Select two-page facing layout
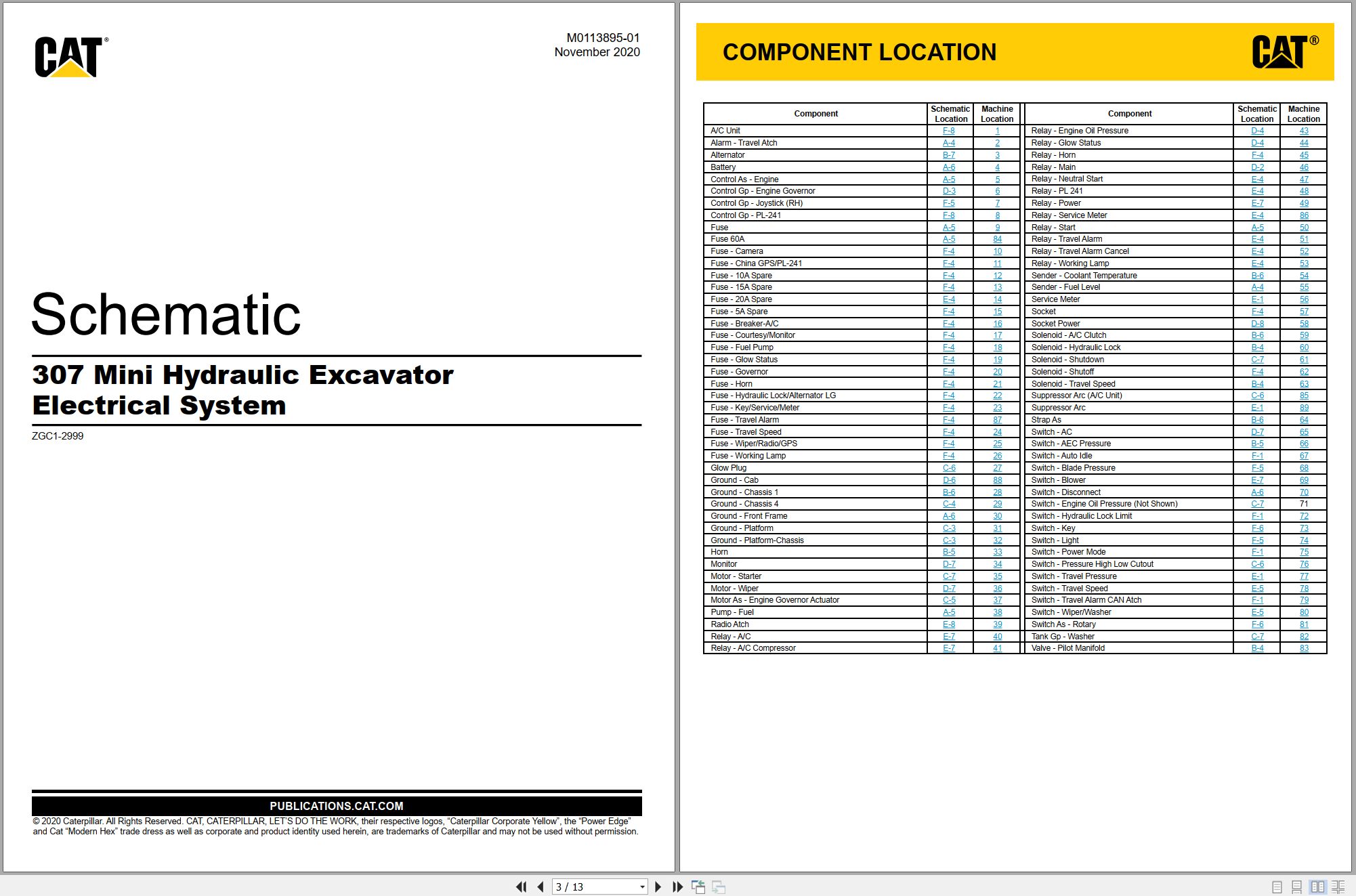1356x896 pixels. 1317,887
